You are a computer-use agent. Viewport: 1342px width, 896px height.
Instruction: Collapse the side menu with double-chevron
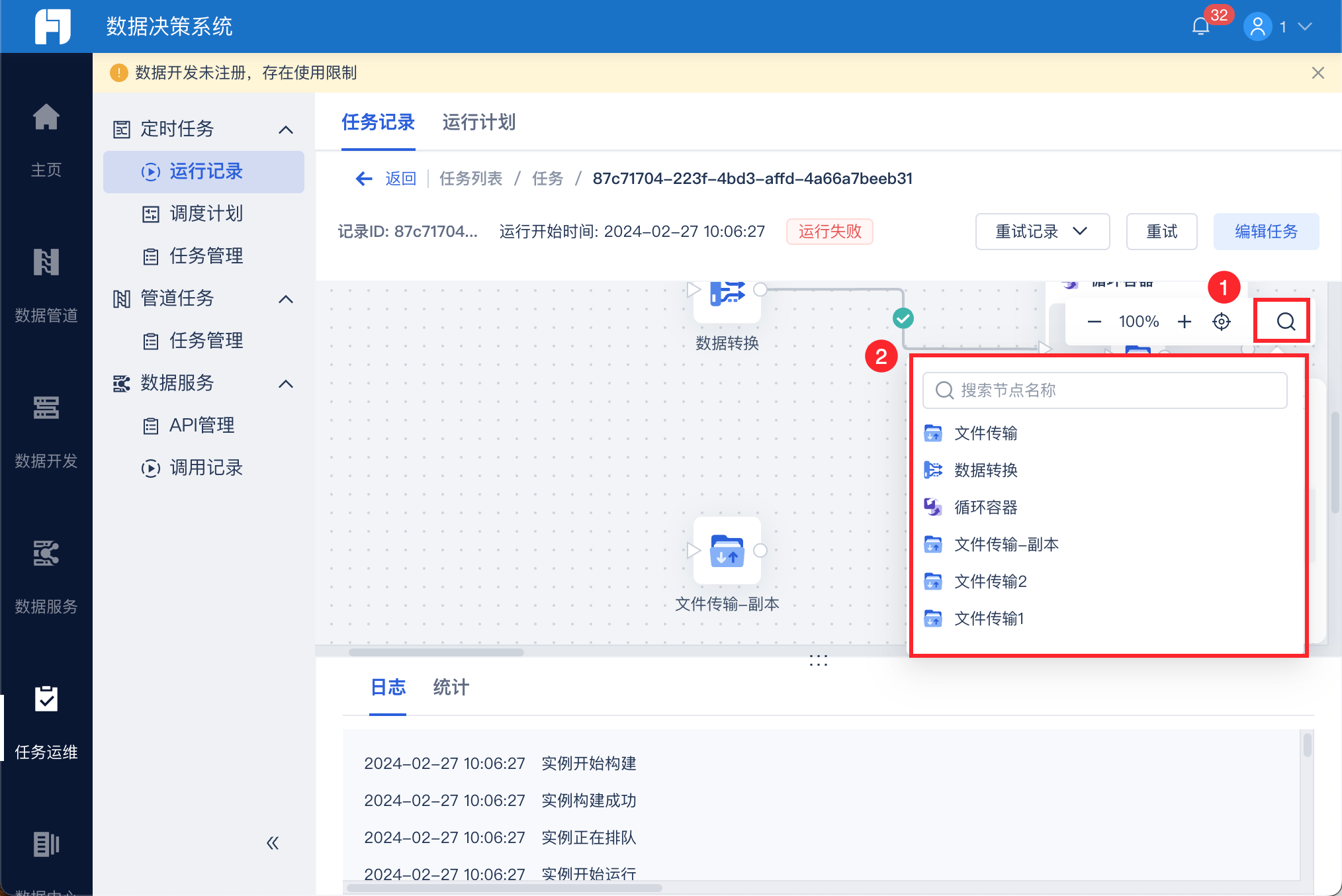(273, 843)
